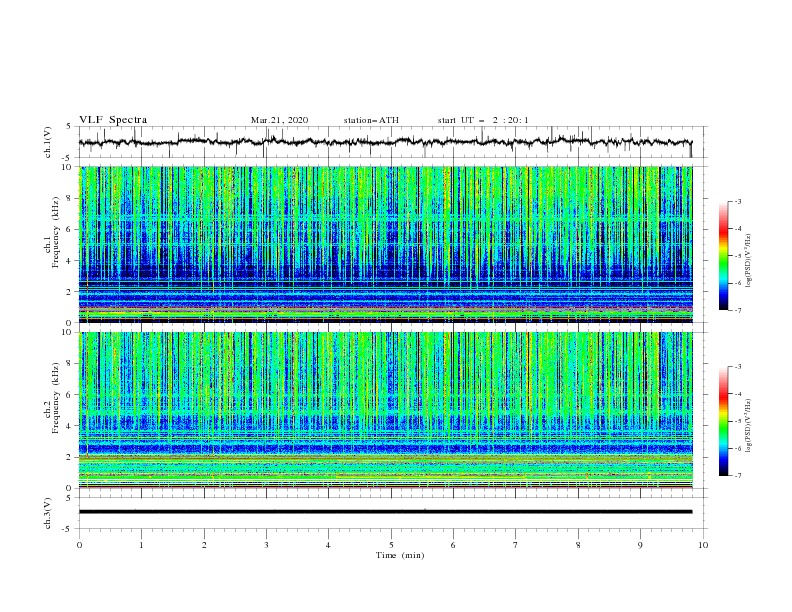Viewport: 792px width, 612px height.
Task: Click the "ch.3(V)" axis label
Action: (48, 513)
